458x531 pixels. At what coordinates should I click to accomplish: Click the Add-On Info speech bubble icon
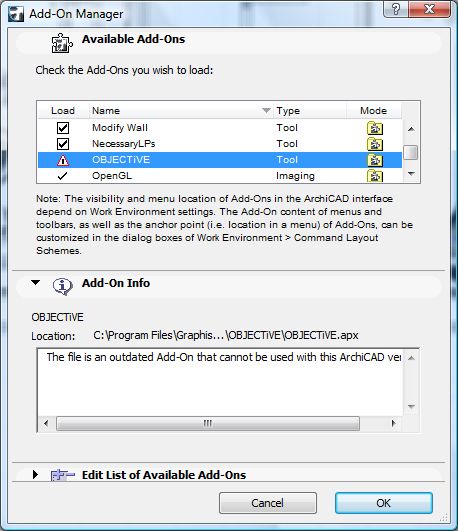[62, 286]
